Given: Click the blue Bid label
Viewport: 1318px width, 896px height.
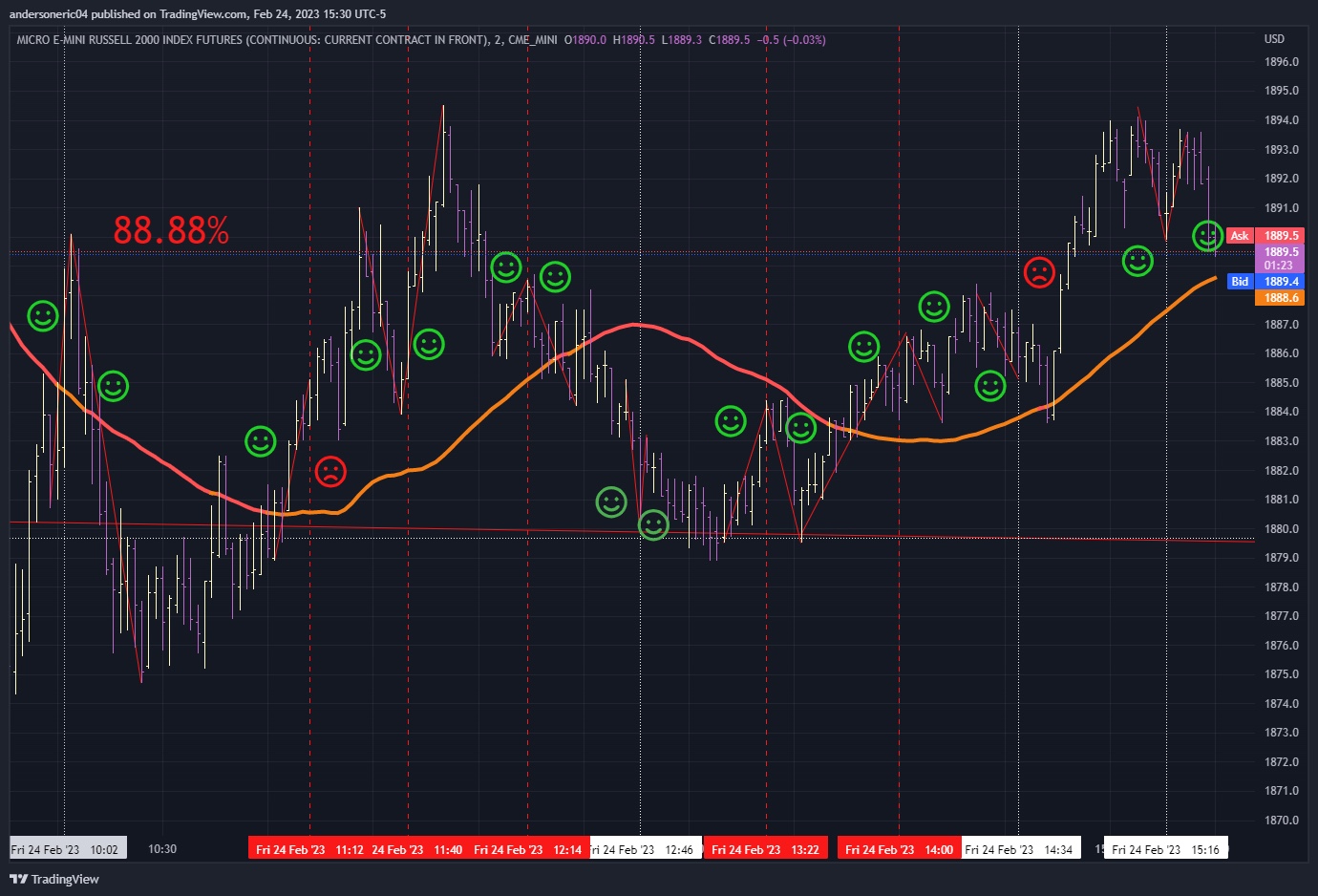Looking at the screenshot, I should [1240, 282].
